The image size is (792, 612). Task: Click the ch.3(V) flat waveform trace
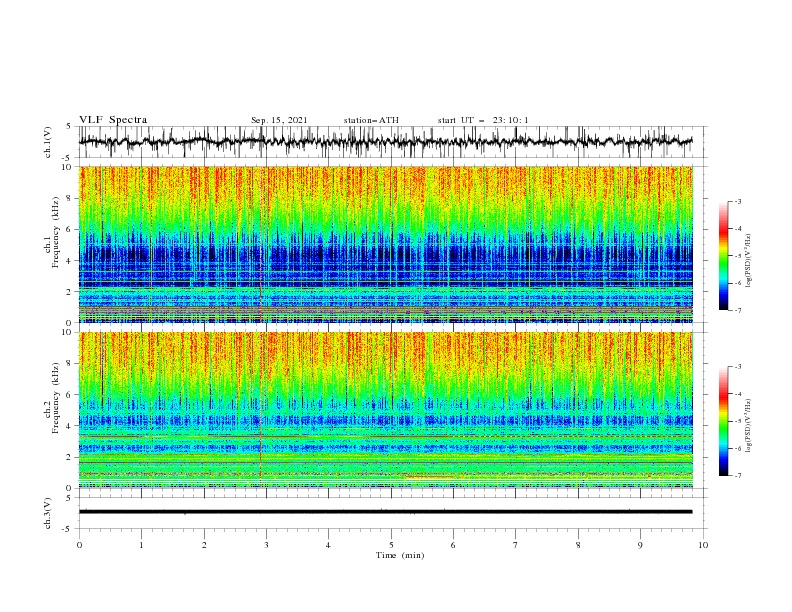[x=386, y=512]
